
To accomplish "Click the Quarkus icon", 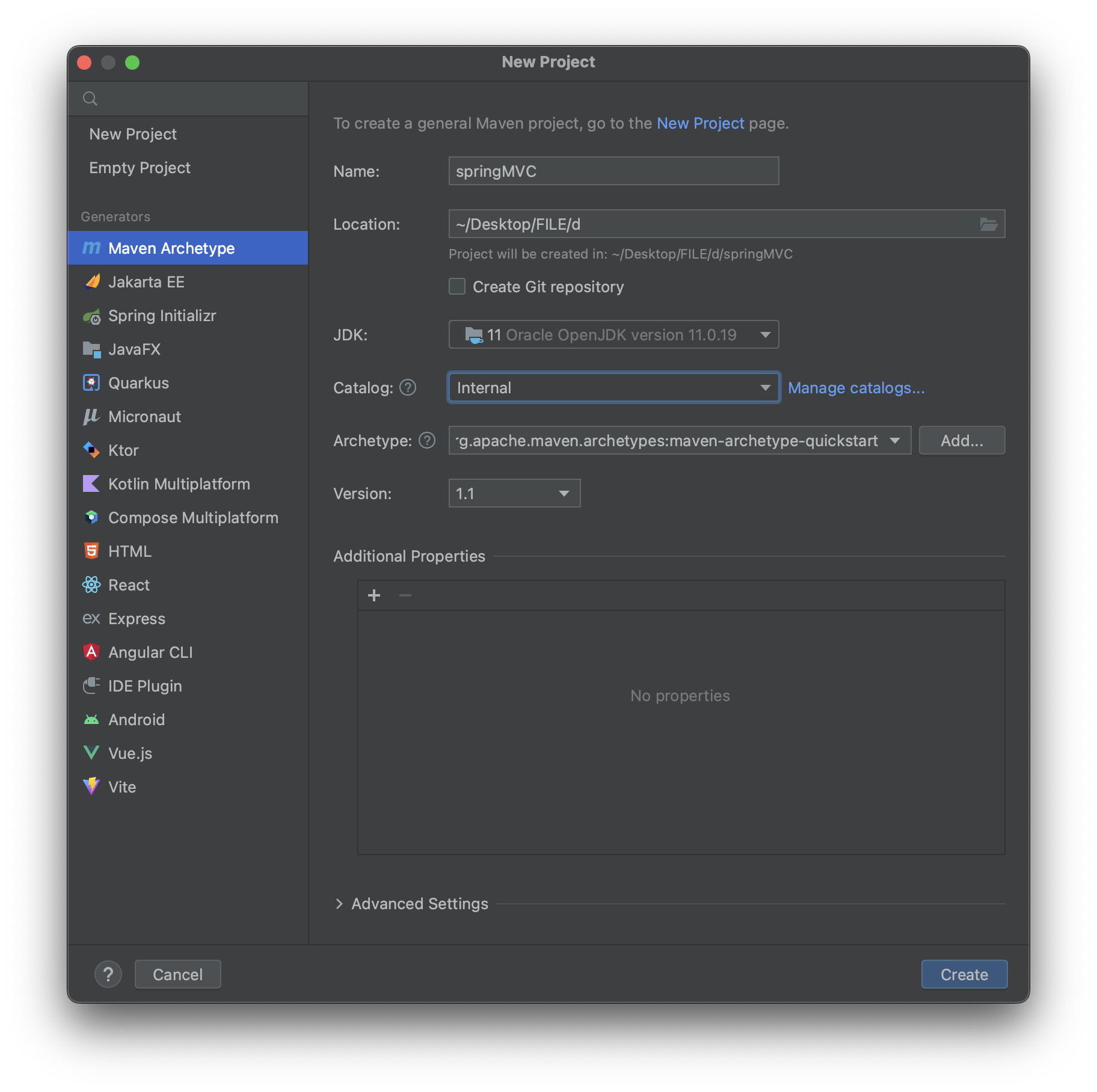I will [91, 382].
